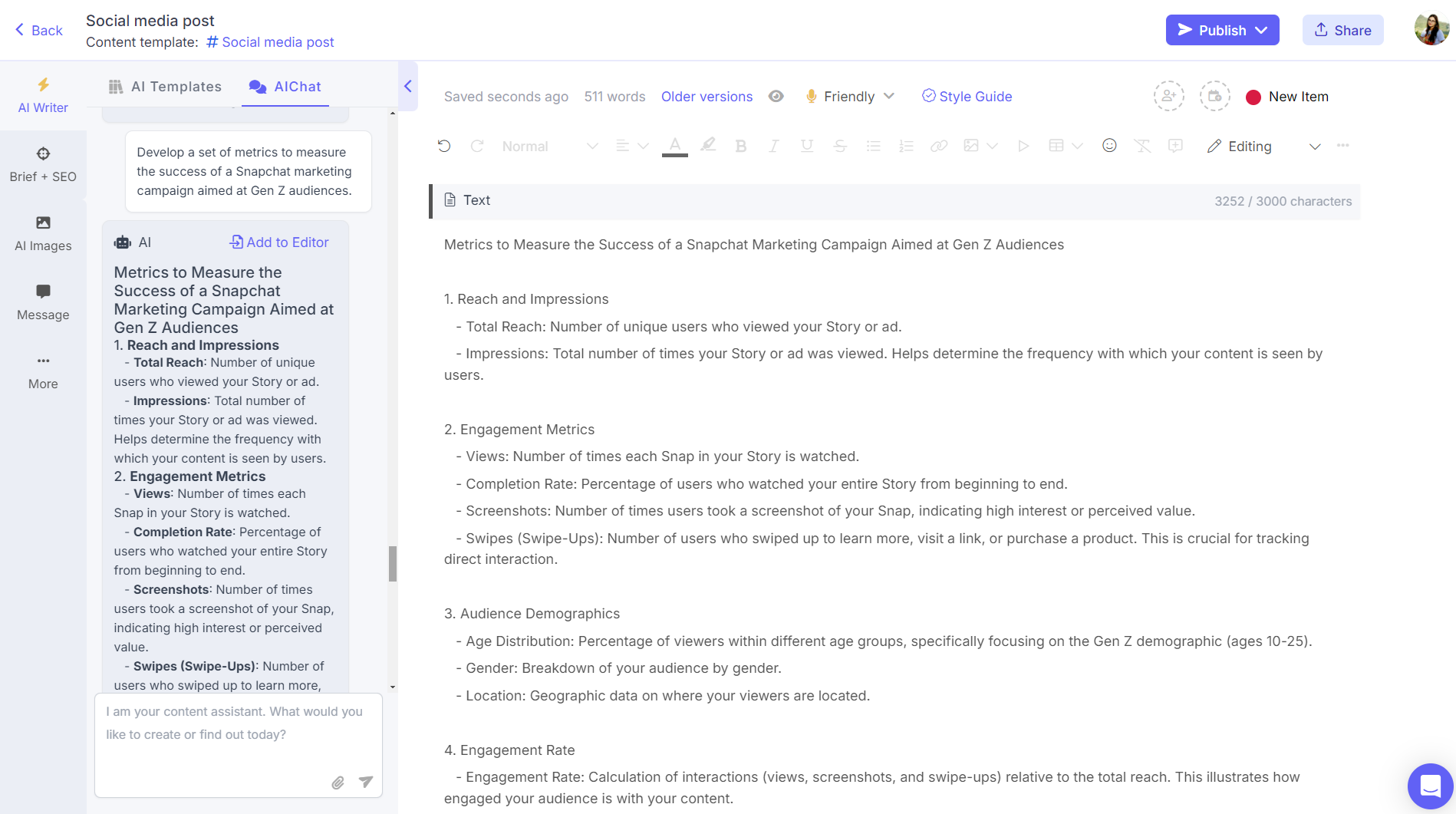Insert a hyperlink
Image resolution: width=1456 pixels, height=814 pixels.
pos(939,146)
